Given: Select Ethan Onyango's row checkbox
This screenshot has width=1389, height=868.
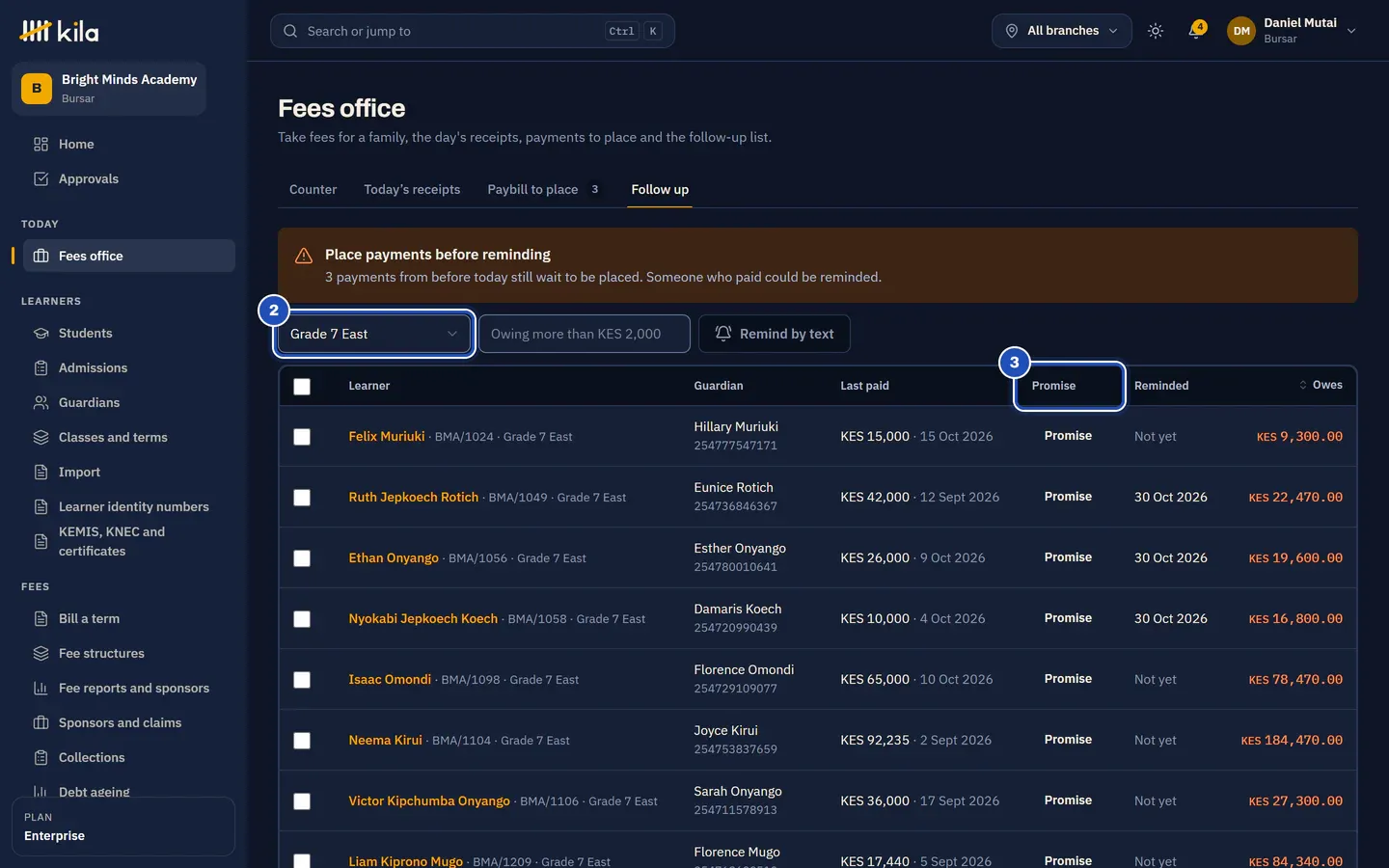Looking at the screenshot, I should pos(302,558).
